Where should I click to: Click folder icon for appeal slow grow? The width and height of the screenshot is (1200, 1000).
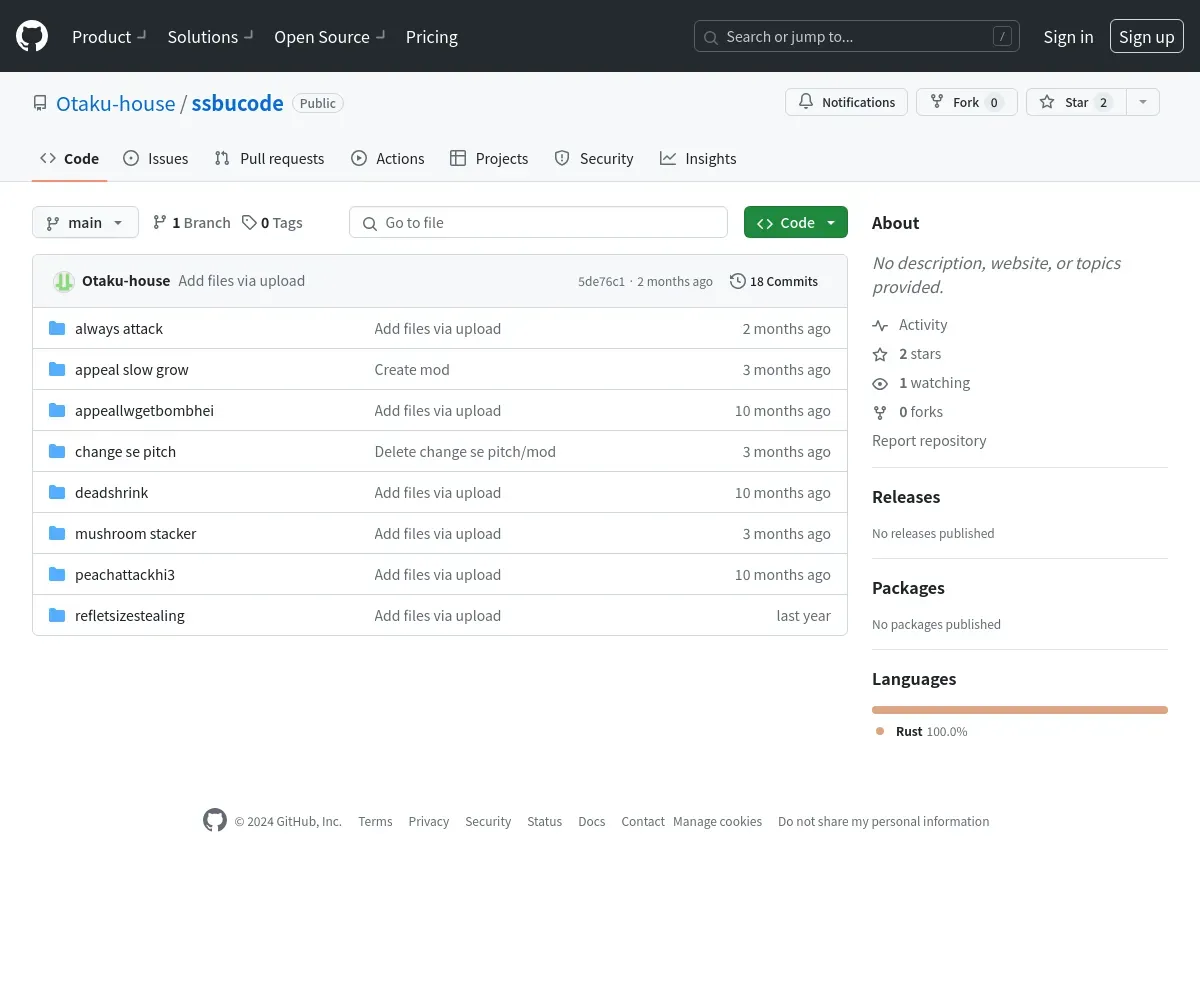(x=57, y=369)
